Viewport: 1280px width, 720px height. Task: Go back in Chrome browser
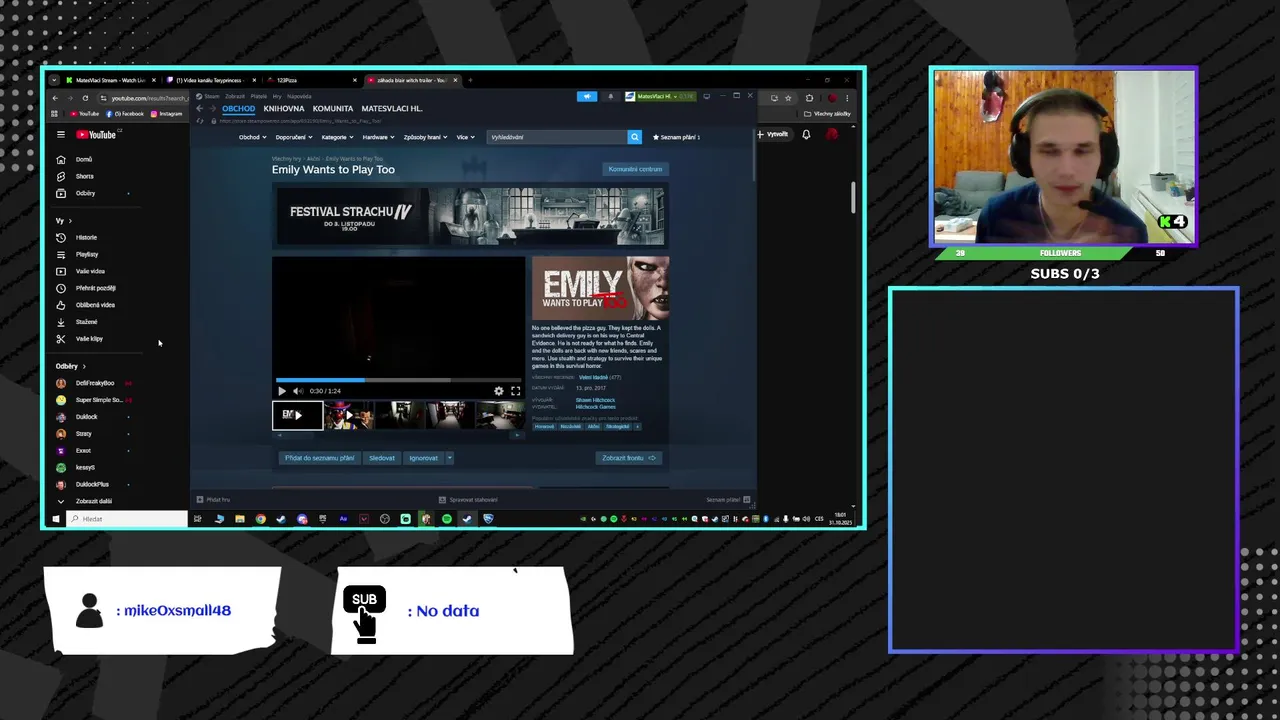pos(55,98)
